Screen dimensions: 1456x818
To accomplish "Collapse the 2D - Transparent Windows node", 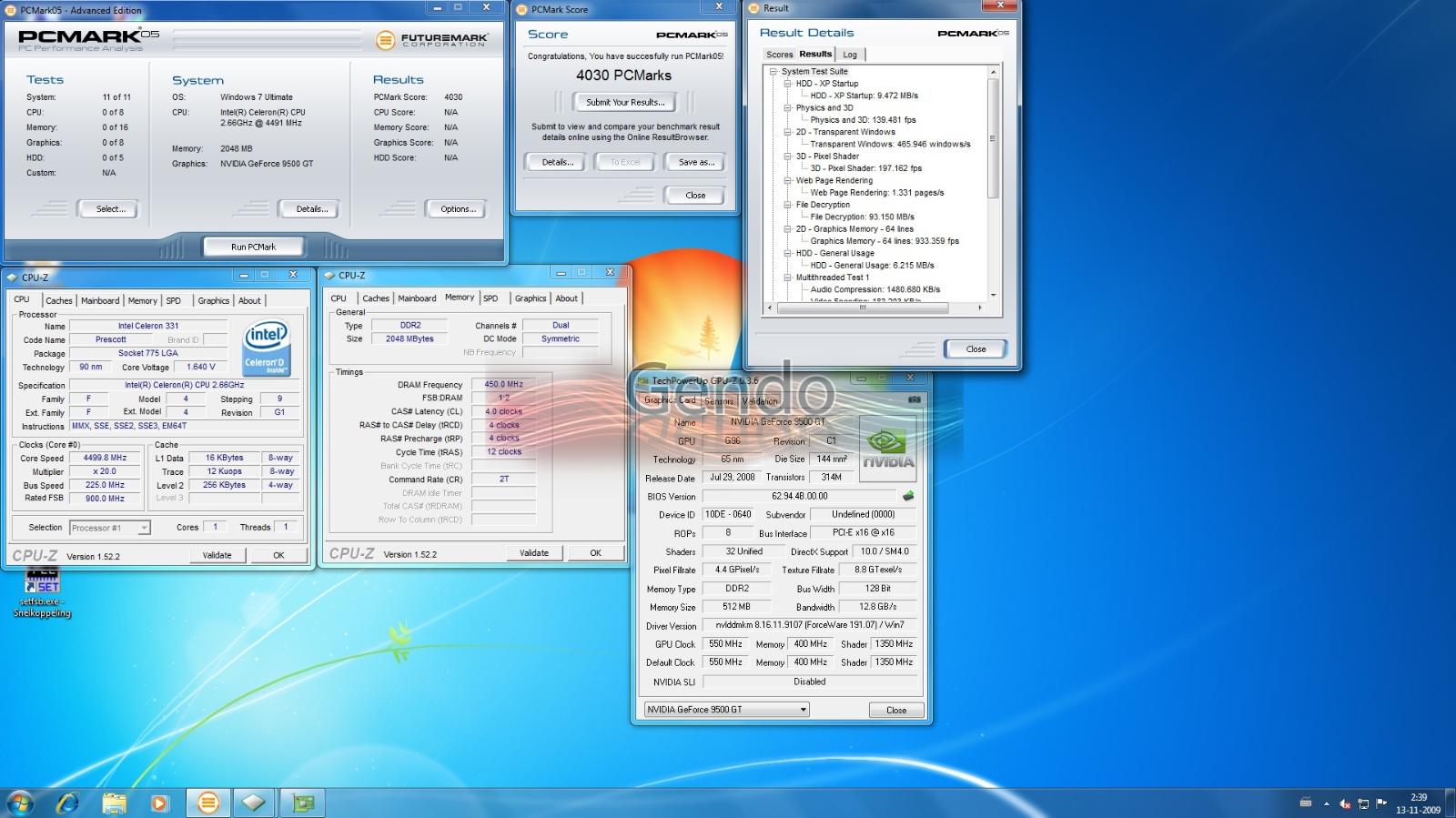I will 788,132.
